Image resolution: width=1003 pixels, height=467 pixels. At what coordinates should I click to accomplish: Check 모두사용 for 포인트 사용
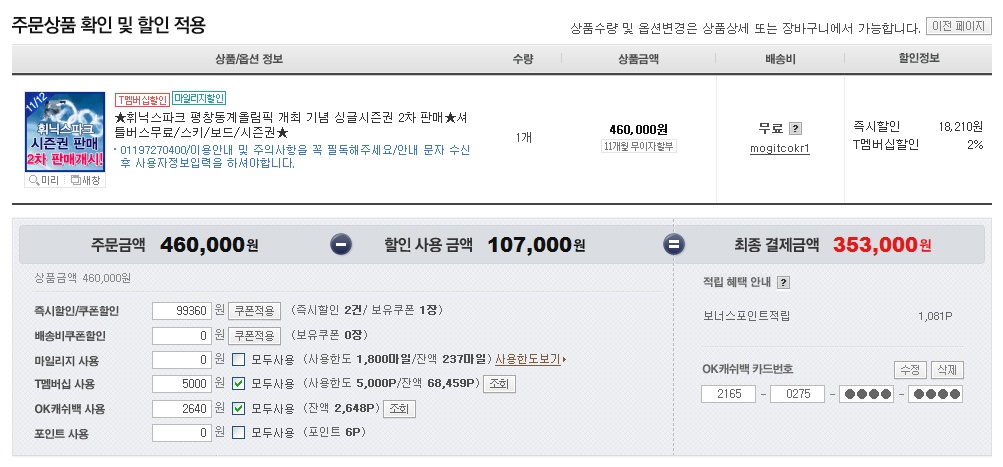[238, 432]
